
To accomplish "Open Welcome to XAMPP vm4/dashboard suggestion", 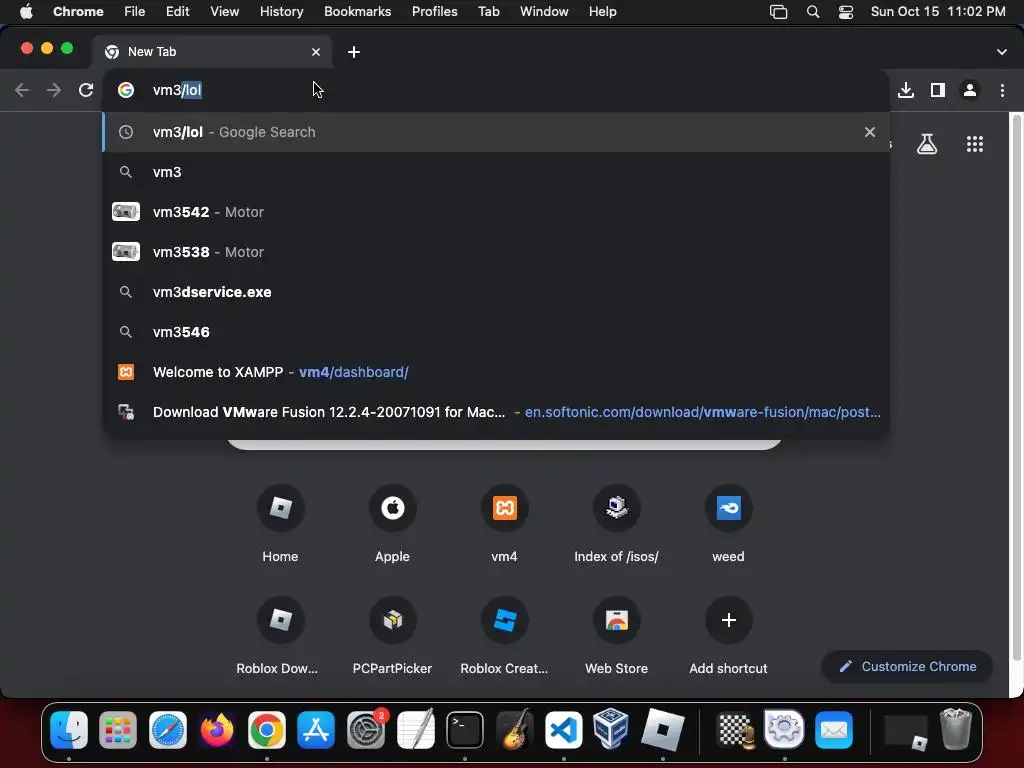I will click(496, 372).
